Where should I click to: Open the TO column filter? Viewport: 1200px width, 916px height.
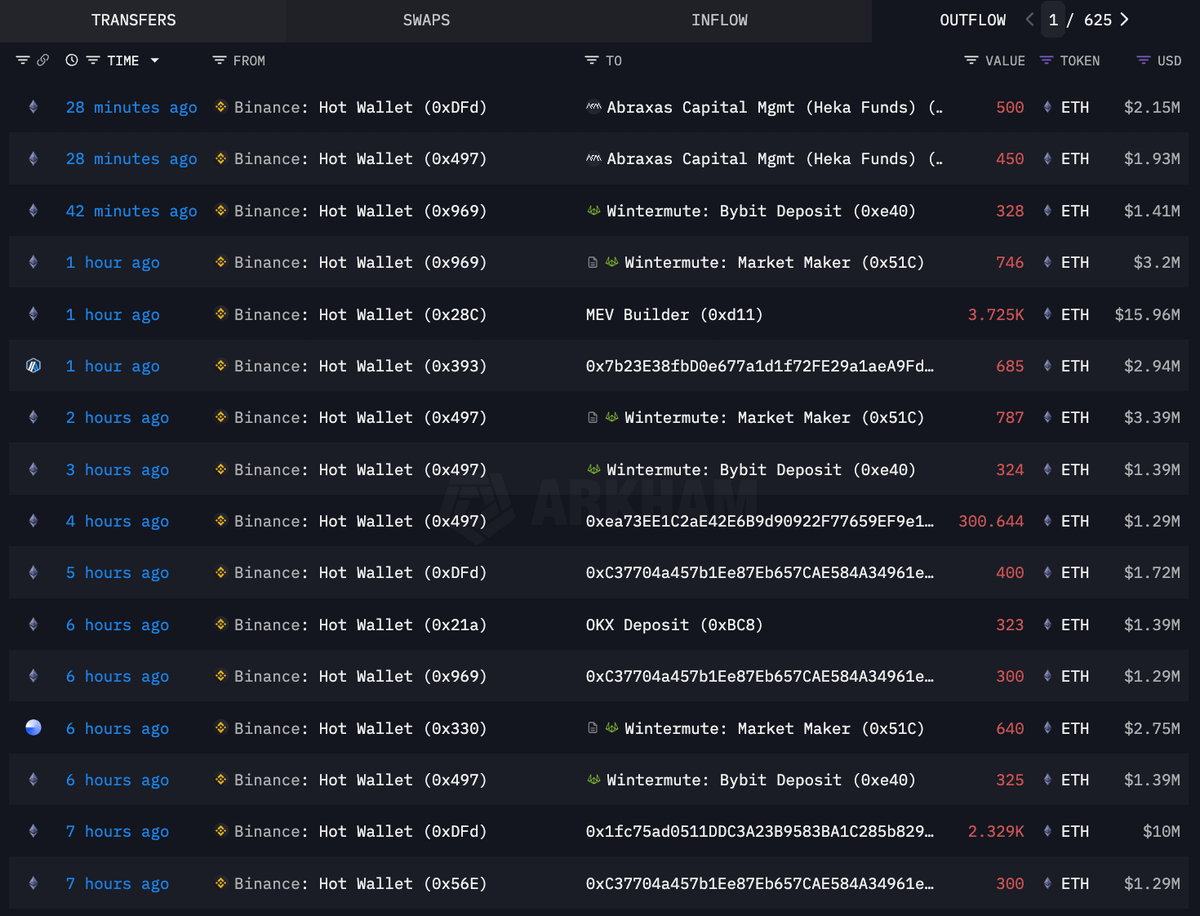pyautogui.click(x=592, y=61)
